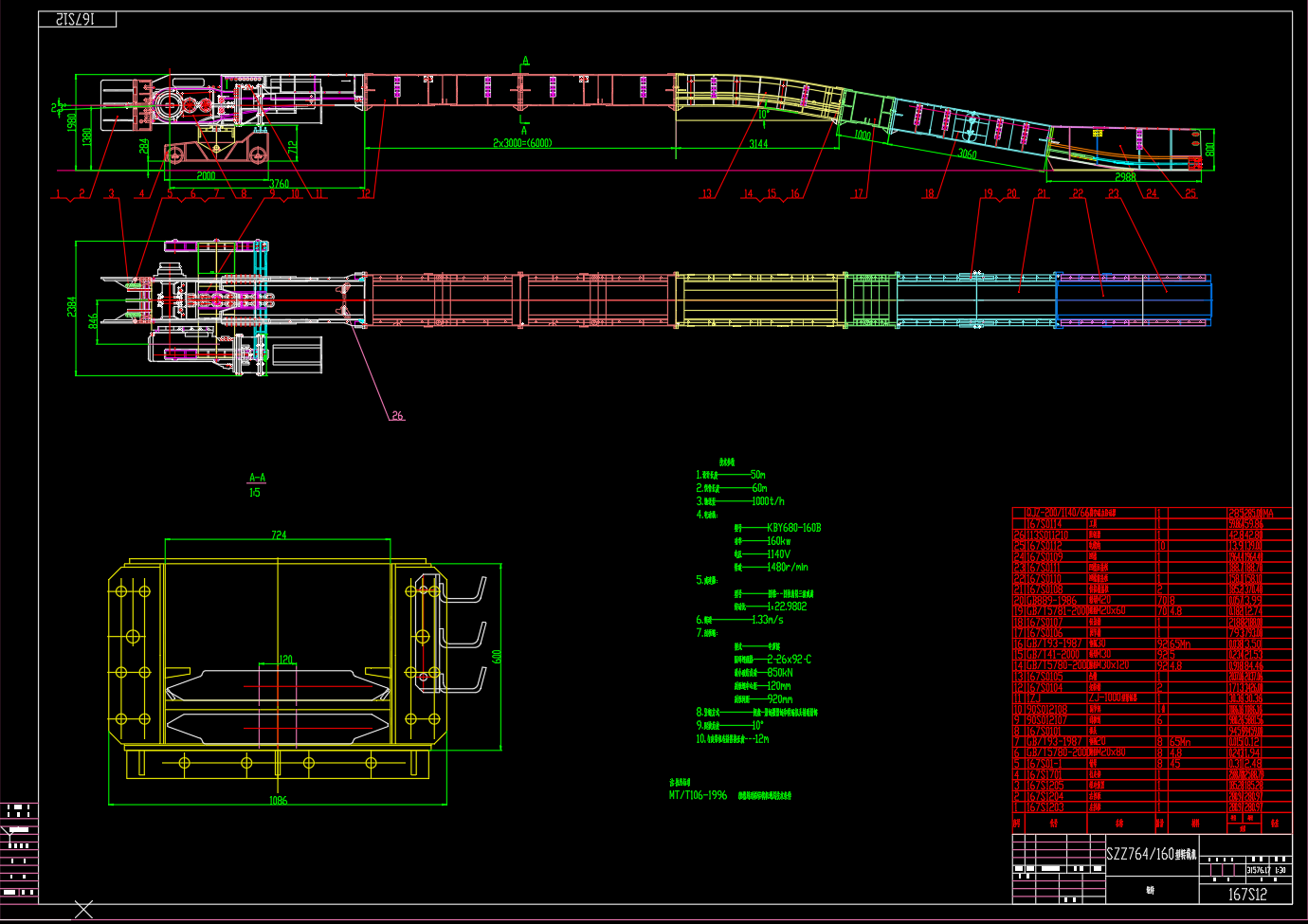The image size is (1308, 924).
Task: Click the 3144 dimension on the elevation view
Action: click(x=758, y=144)
